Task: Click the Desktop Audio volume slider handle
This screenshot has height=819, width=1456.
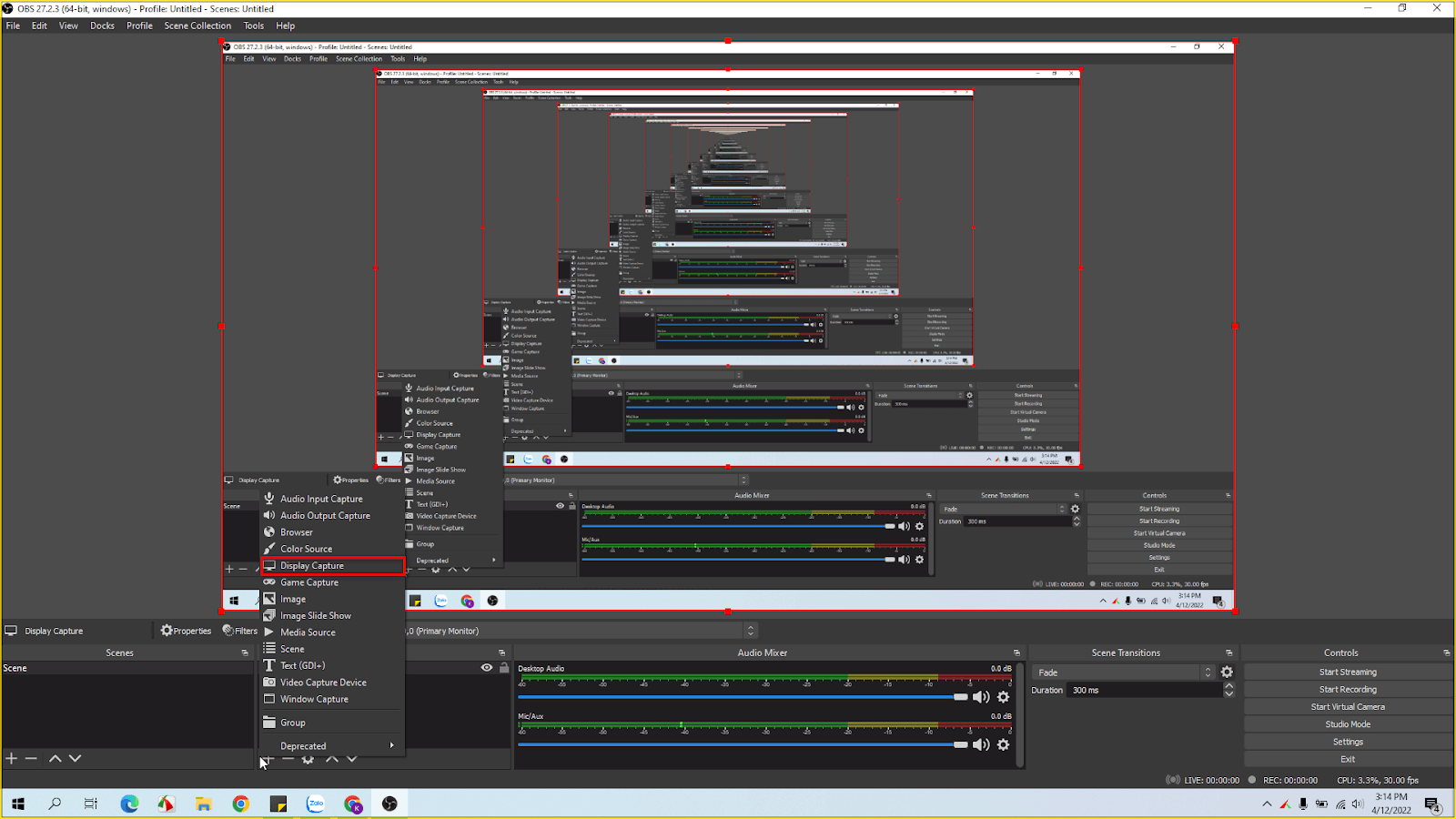Action: pyautogui.click(x=961, y=697)
